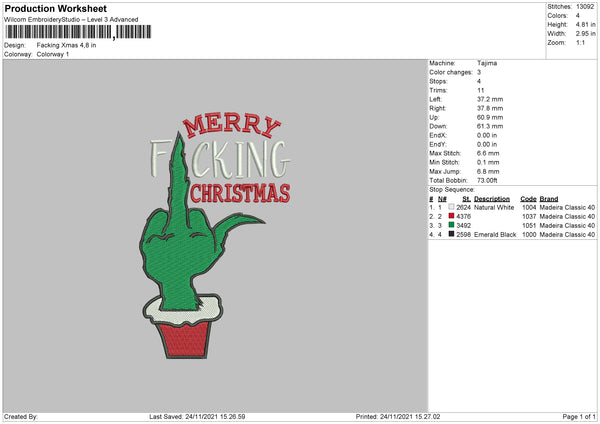Click thread code '1000'

pyautogui.click(x=529, y=235)
